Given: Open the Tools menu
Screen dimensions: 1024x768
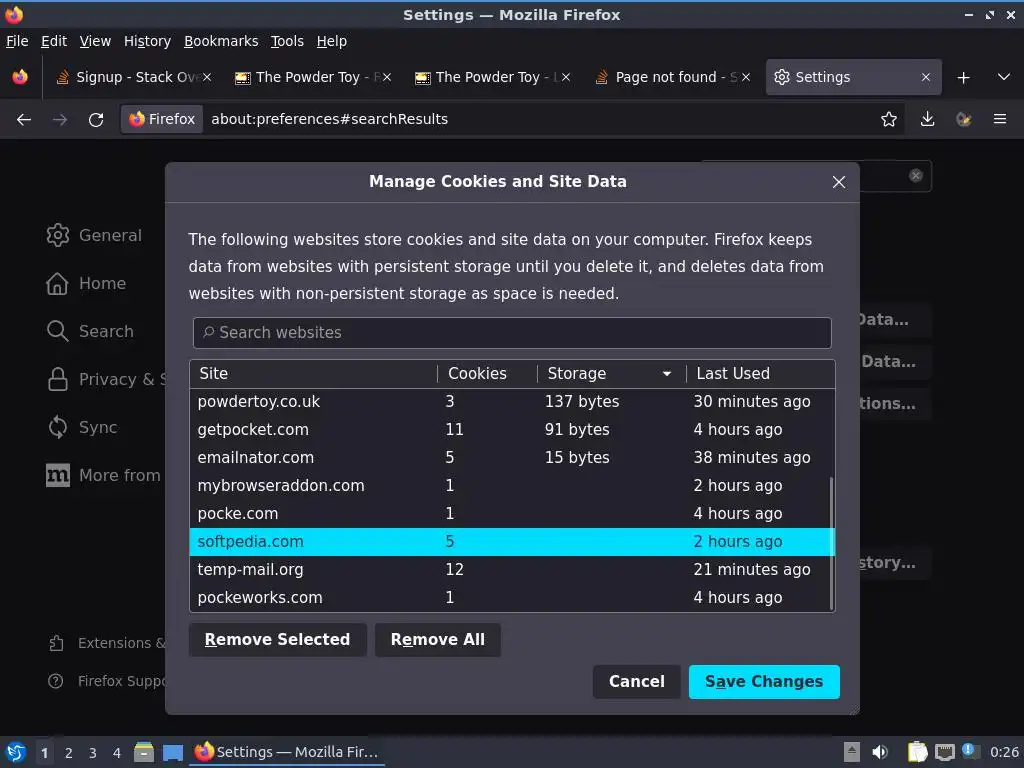Looking at the screenshot, I should point(287,41).
